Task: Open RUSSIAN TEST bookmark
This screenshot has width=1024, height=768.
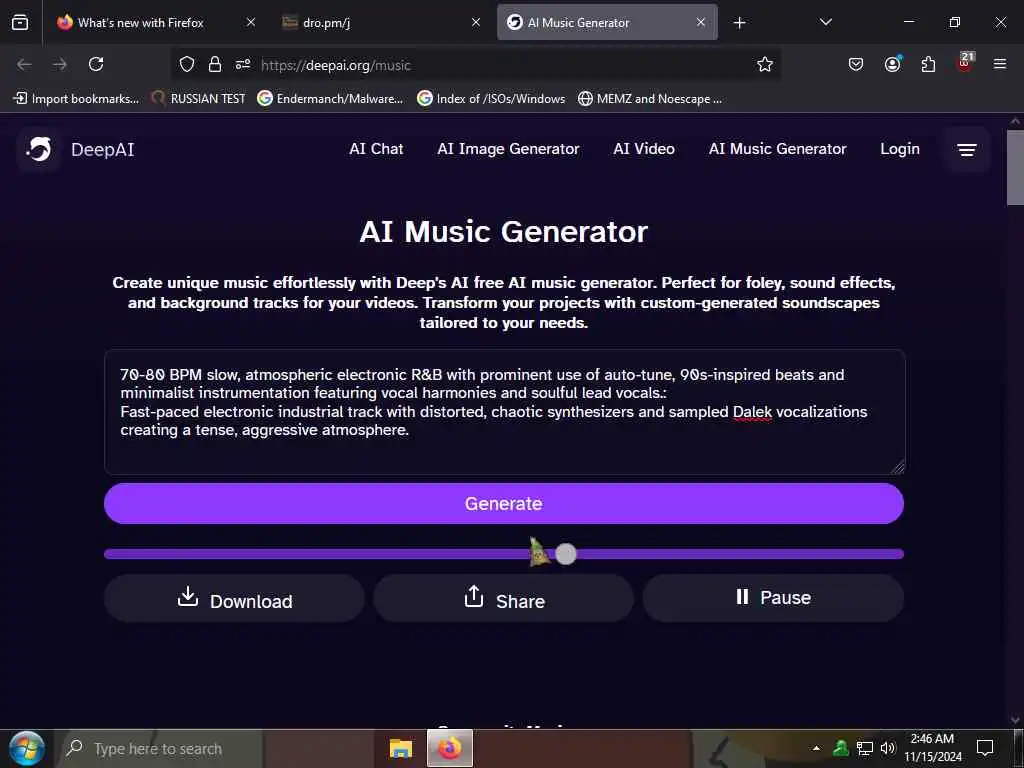Action: pos(198,99)
